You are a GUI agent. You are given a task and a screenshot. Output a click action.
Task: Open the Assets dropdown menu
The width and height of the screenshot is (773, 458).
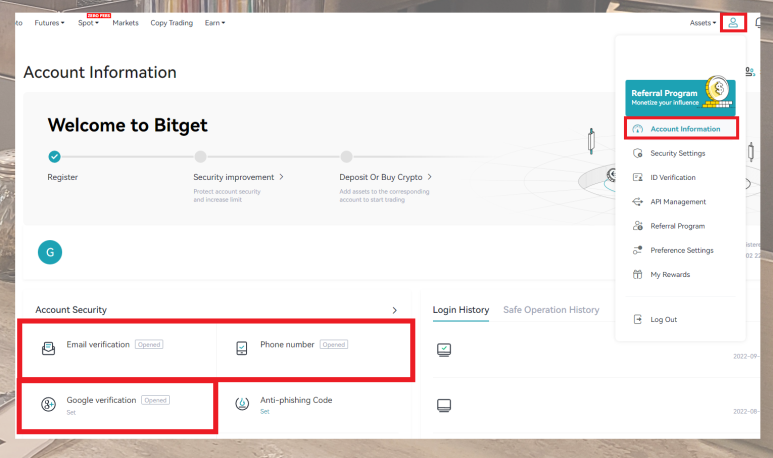pyautogui.click(x=703, y=23)
